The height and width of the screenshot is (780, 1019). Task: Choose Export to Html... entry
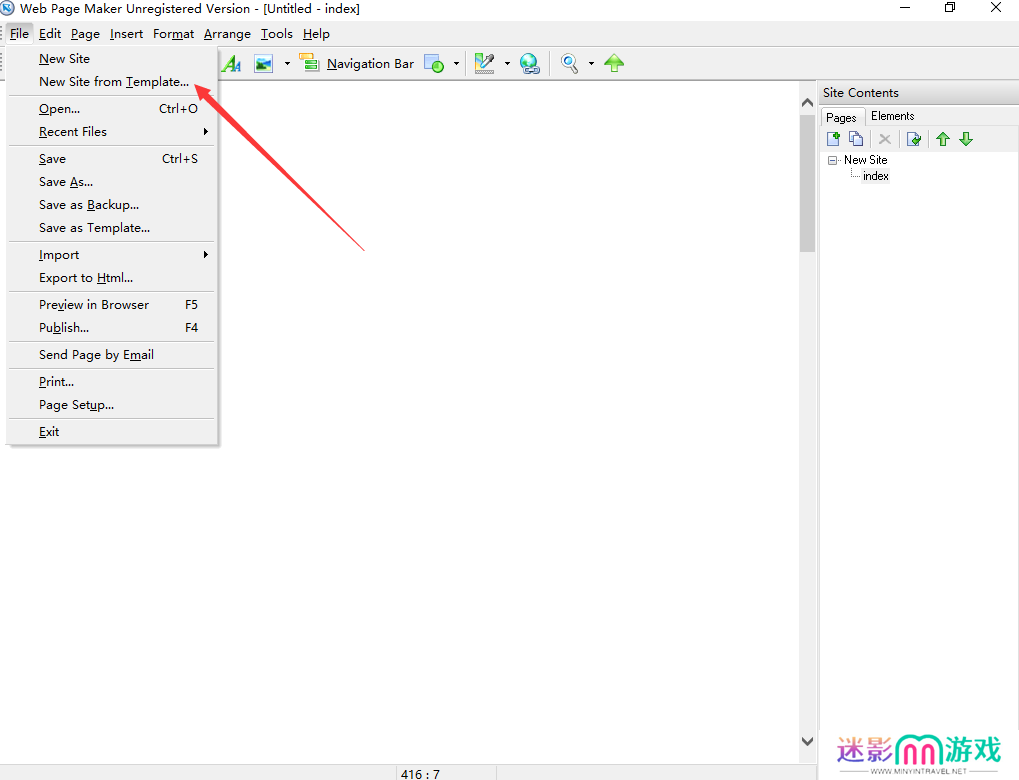[112, 278]
